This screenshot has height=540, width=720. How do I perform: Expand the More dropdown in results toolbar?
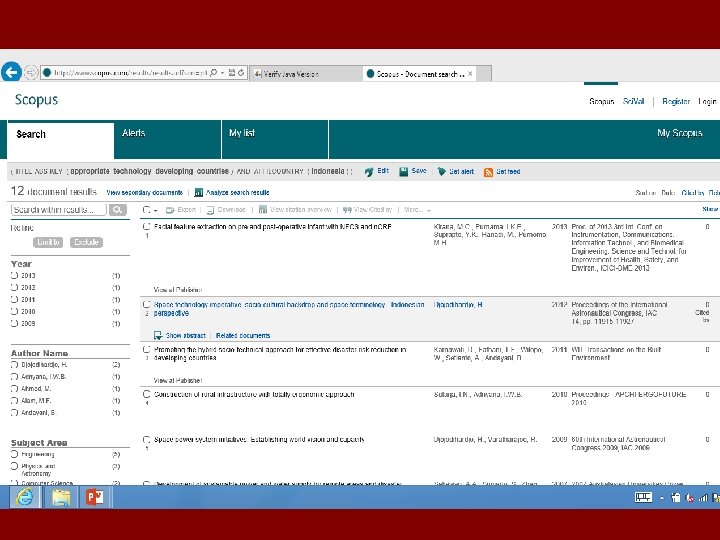pyautogui.click(x=417, y=210)
